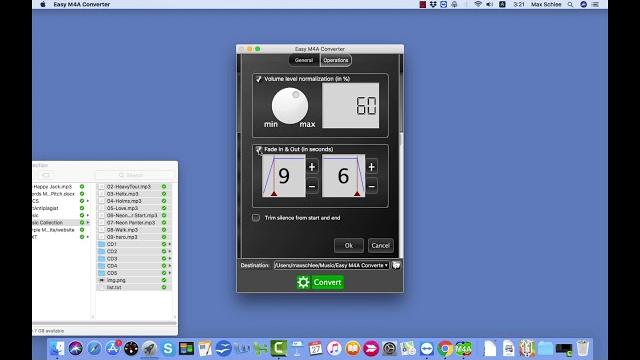Select CD1 folder icon in Finder
The width and height of the screenshot is (640, 360).
102,244
